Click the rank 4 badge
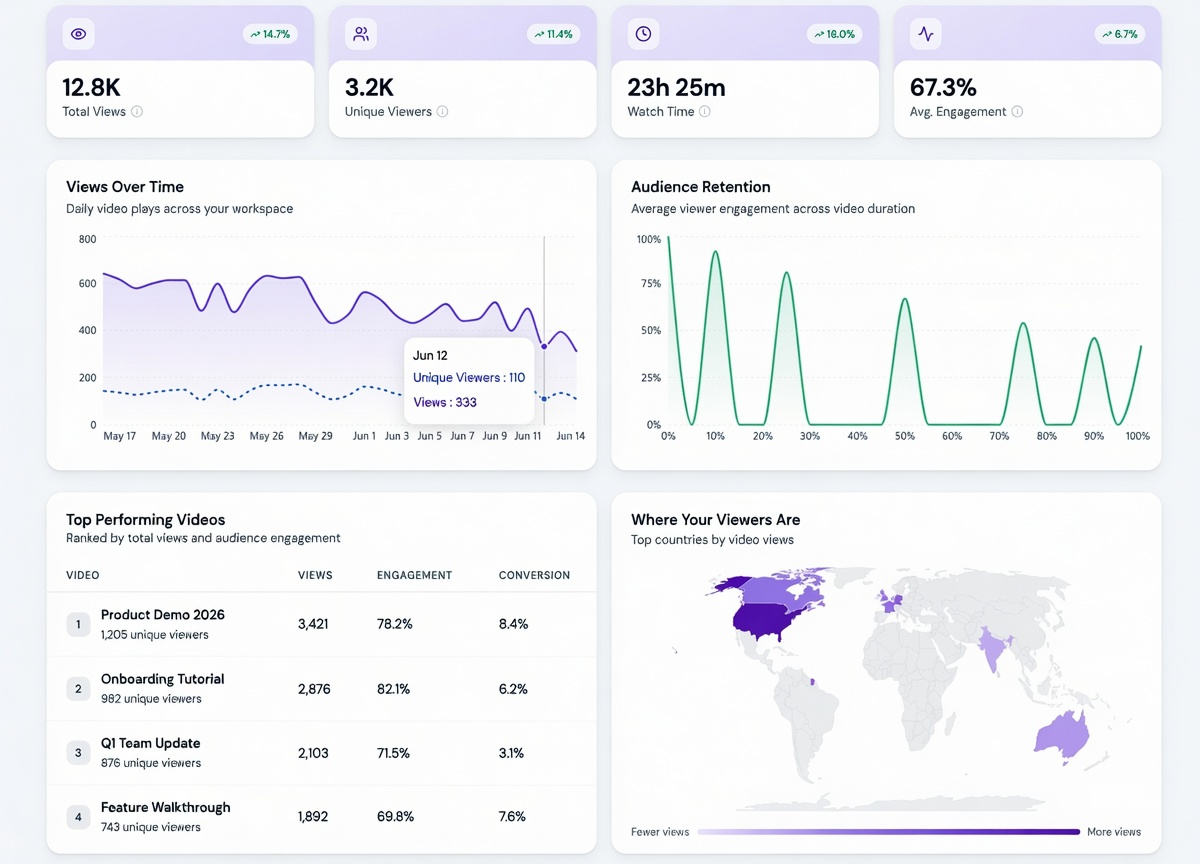 click(78, 816)
